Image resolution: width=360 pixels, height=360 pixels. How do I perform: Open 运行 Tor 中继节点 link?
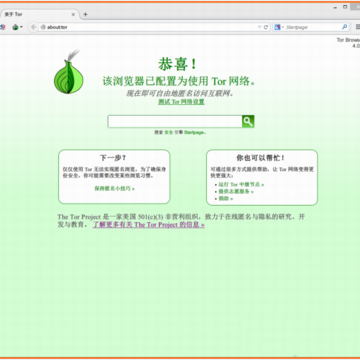tap(241, 184)
